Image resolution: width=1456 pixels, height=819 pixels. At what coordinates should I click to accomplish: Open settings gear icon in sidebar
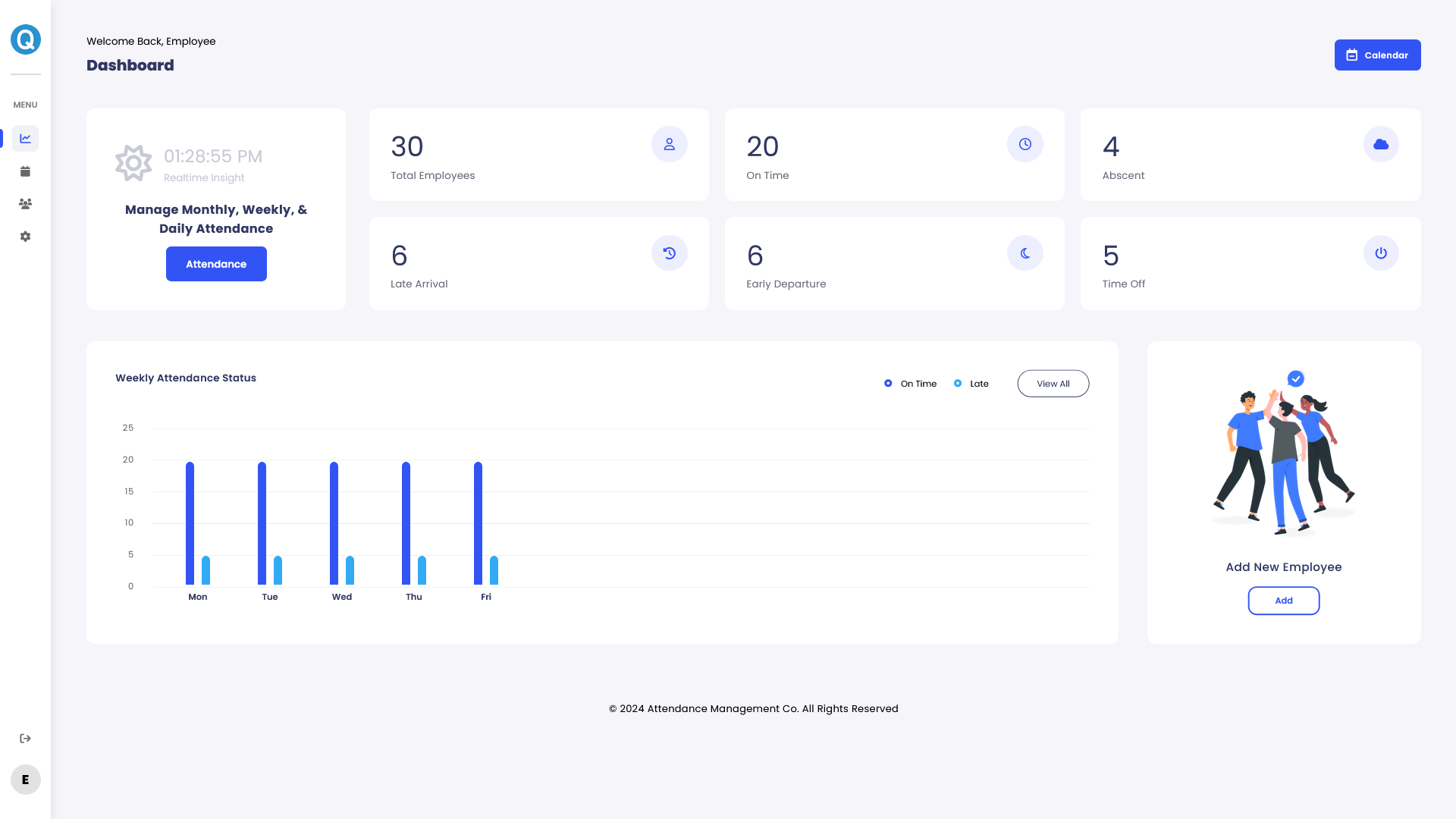[25, 237]
